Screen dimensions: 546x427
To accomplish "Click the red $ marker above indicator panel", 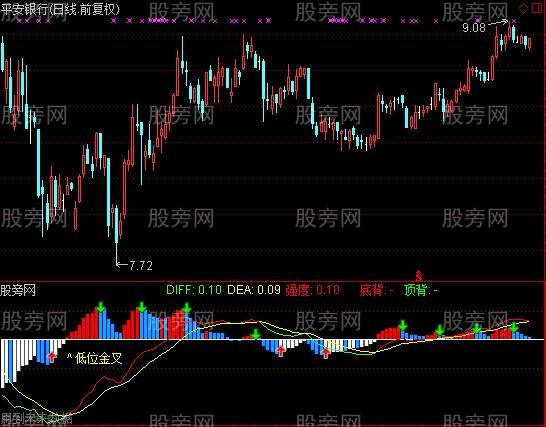I will click(x=419, y=276).
